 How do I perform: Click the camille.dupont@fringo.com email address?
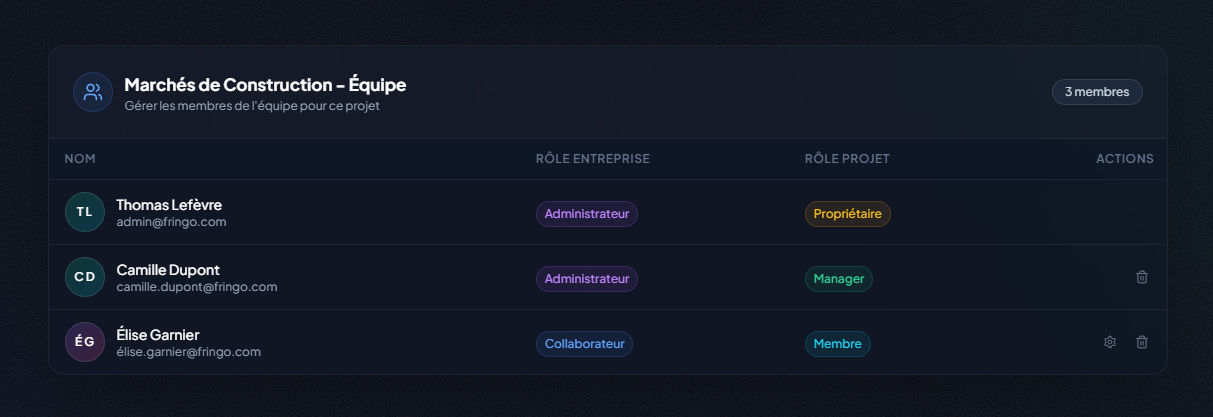(x=196, y=287)
